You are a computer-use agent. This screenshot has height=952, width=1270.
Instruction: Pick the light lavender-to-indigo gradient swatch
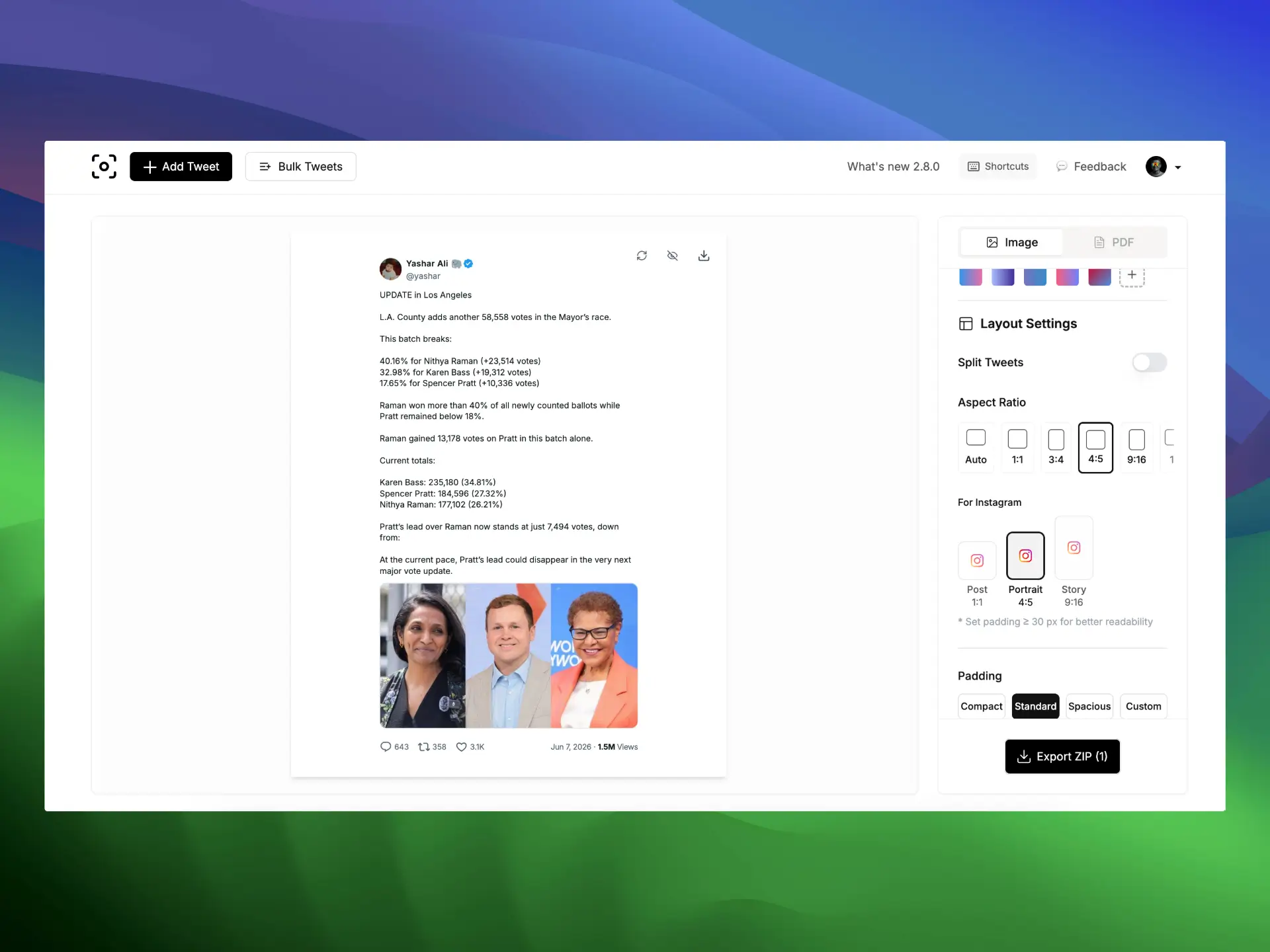pos(1003,276)
